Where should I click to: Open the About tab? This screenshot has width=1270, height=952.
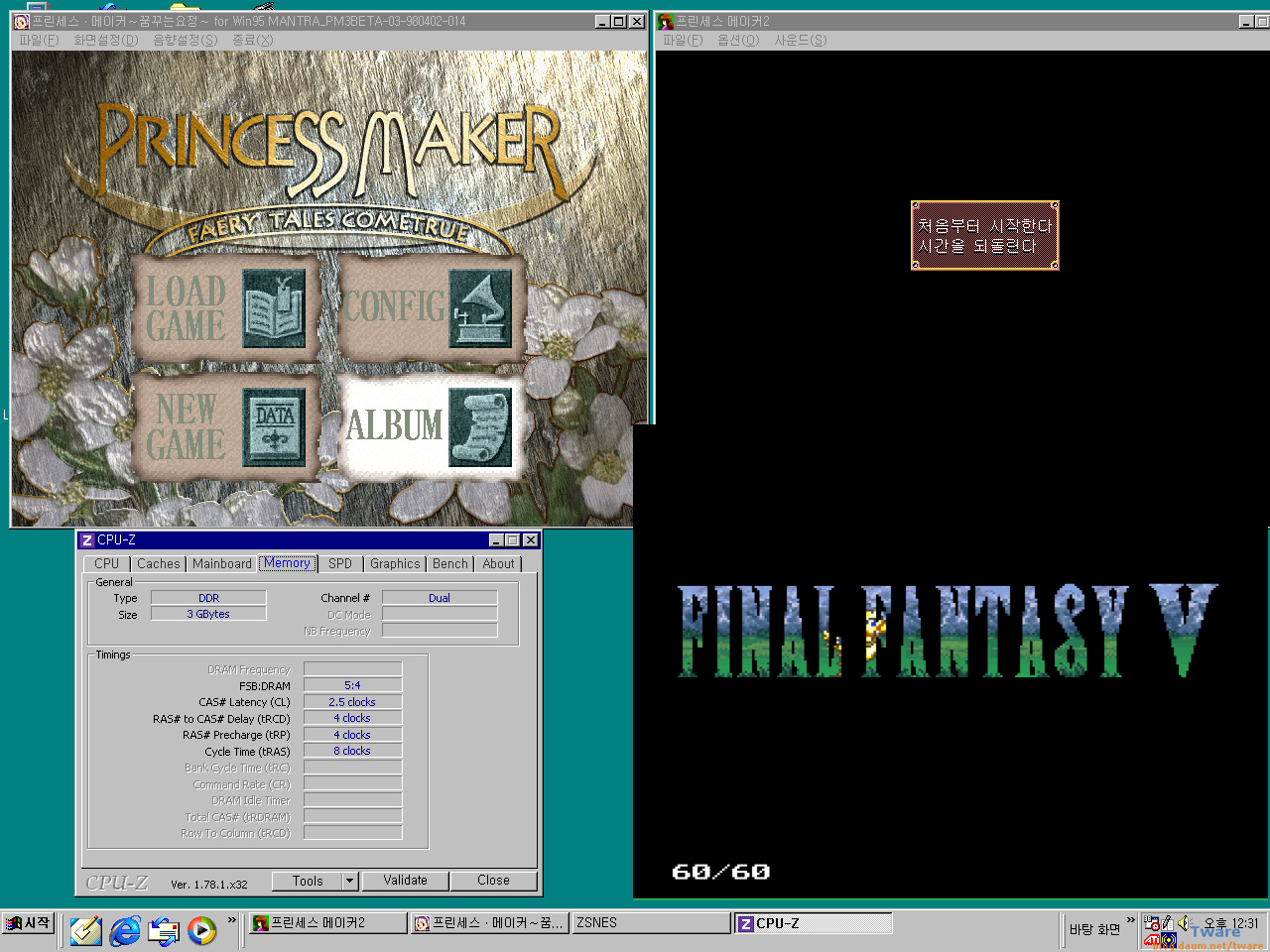[x=499, y=563]
